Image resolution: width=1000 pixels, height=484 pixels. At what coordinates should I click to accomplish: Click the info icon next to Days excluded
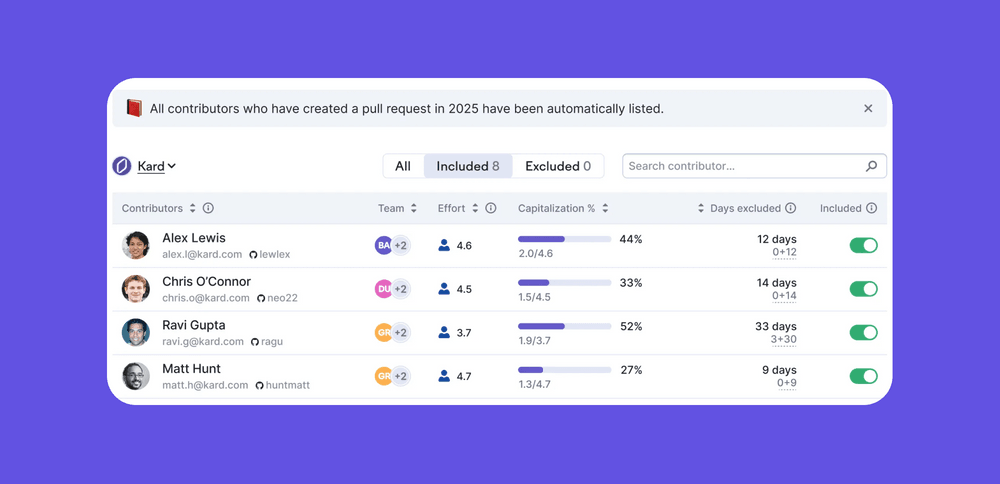[791, 209]
